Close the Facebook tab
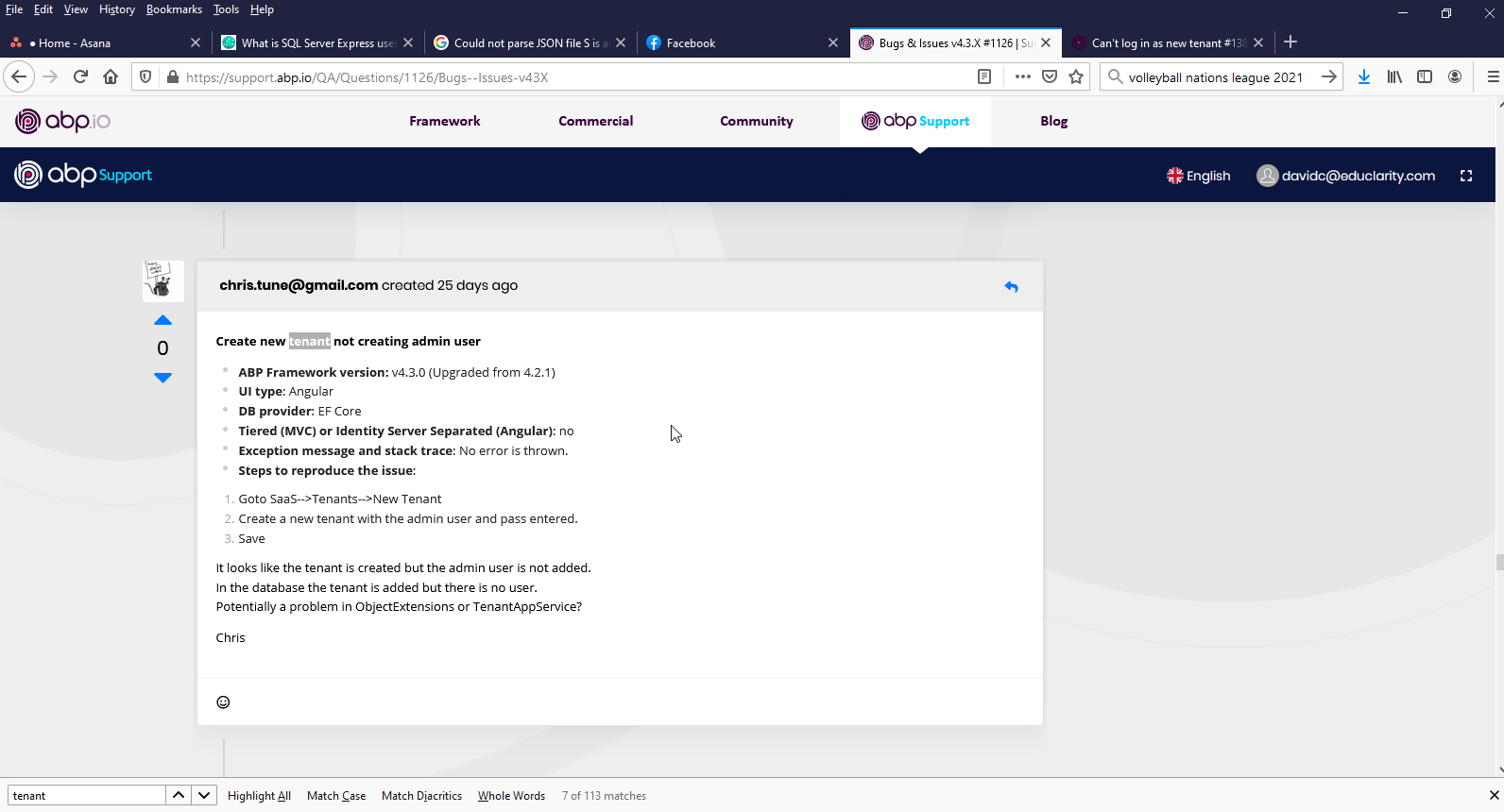Screen dimensions: 1504x812 (832, 42)
